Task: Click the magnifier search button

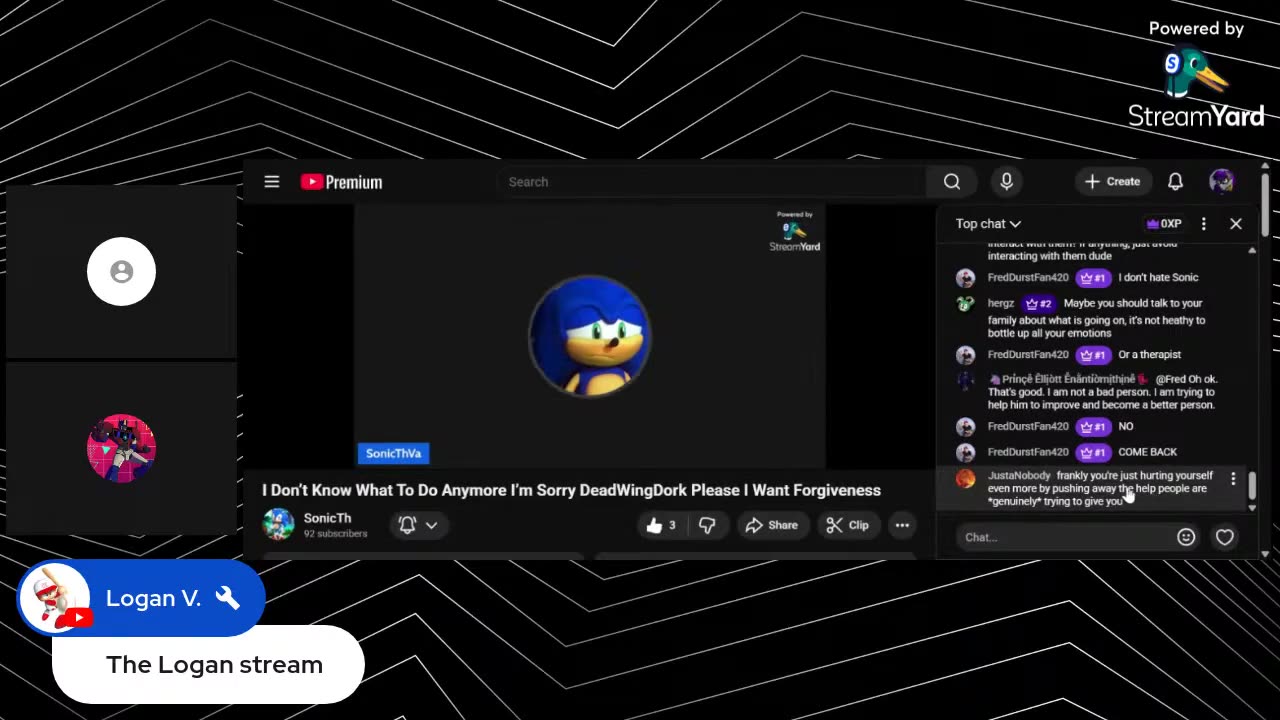Action: 952,182
